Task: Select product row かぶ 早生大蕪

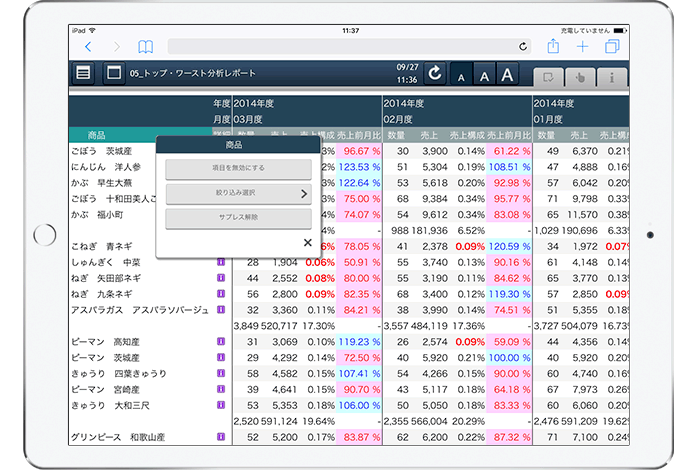Action: tap(101, 183)
